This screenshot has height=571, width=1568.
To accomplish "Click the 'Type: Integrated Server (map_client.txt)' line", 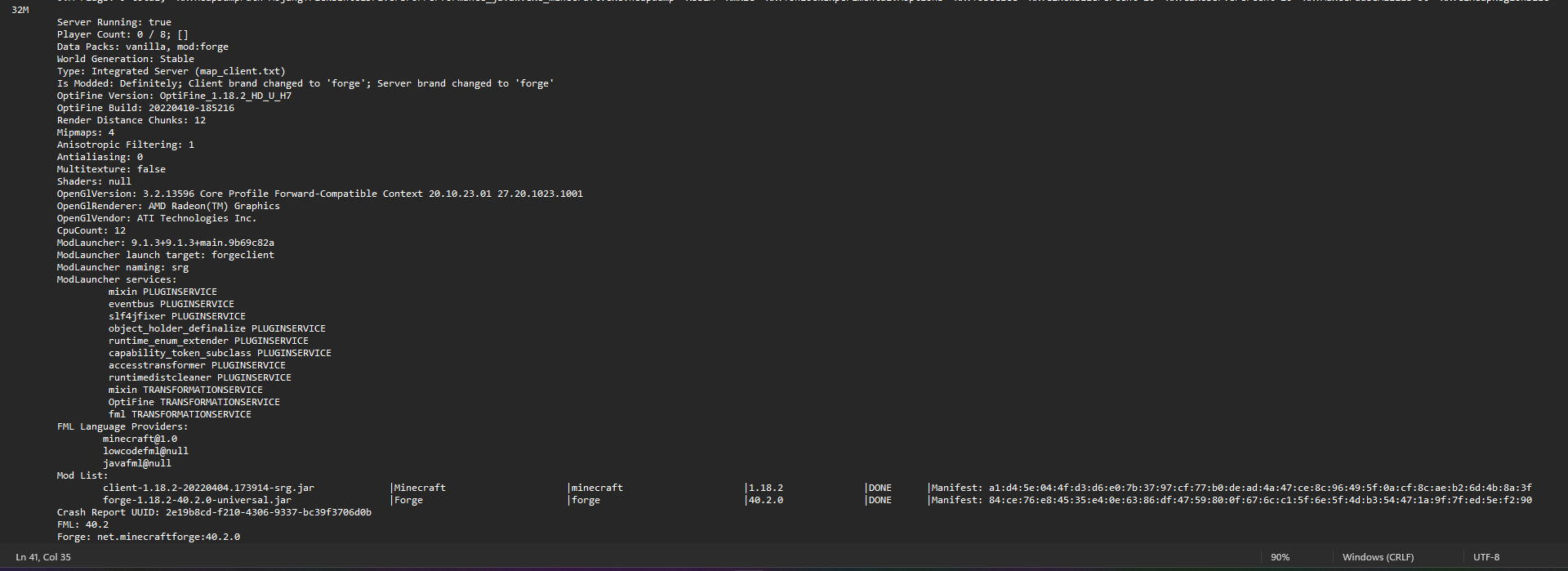I will tap(171, 71).
